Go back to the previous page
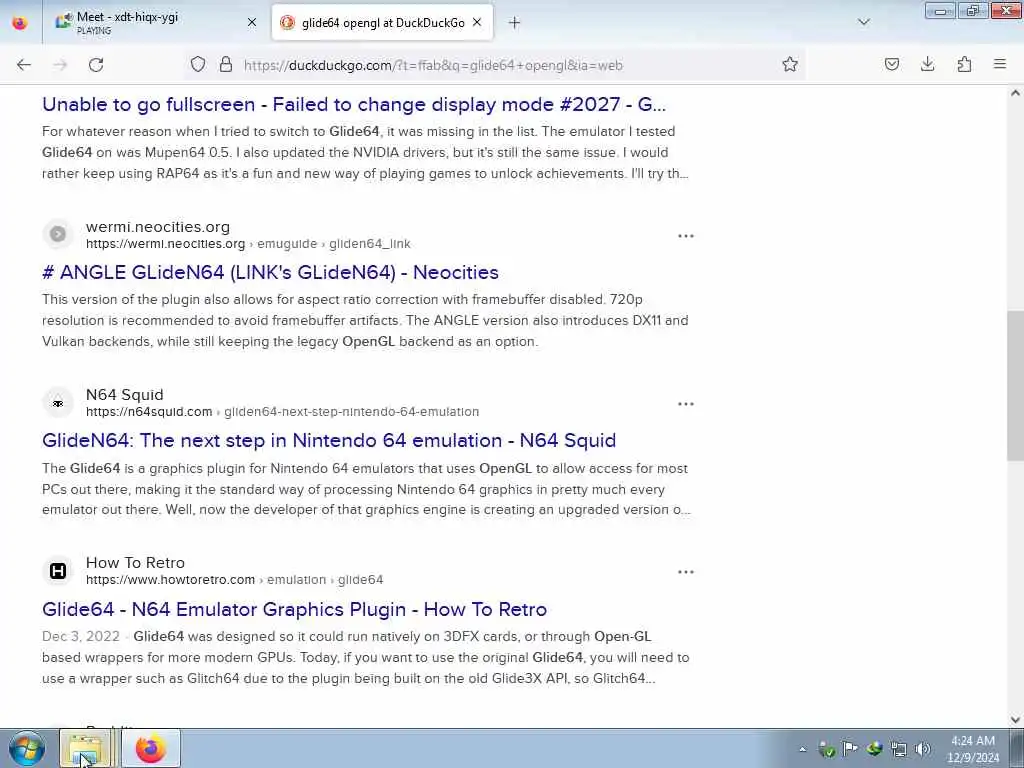Screen dimensions: 1024x768 tap(24, 65)
